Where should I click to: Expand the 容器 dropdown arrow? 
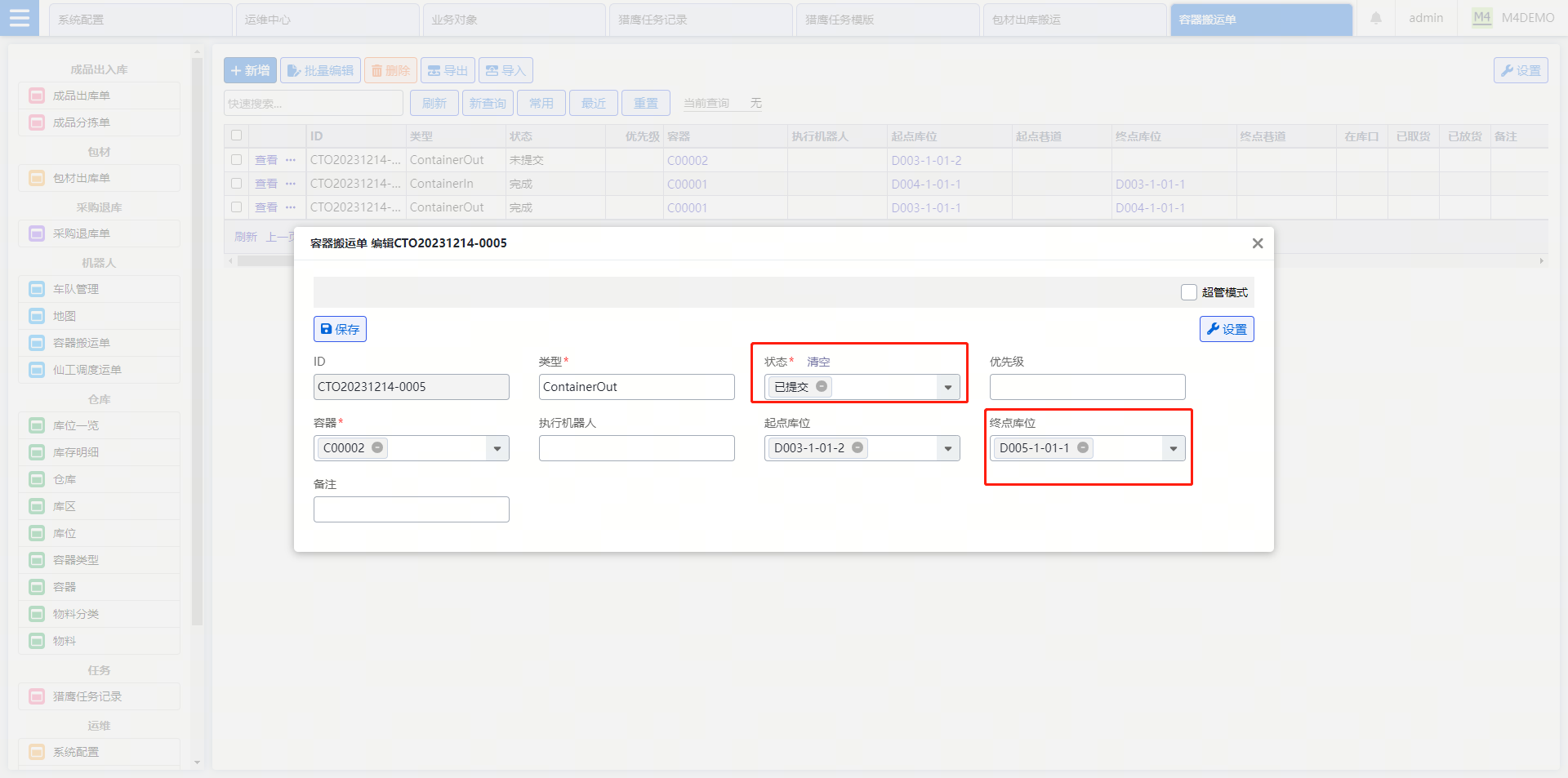coord(497,448)
